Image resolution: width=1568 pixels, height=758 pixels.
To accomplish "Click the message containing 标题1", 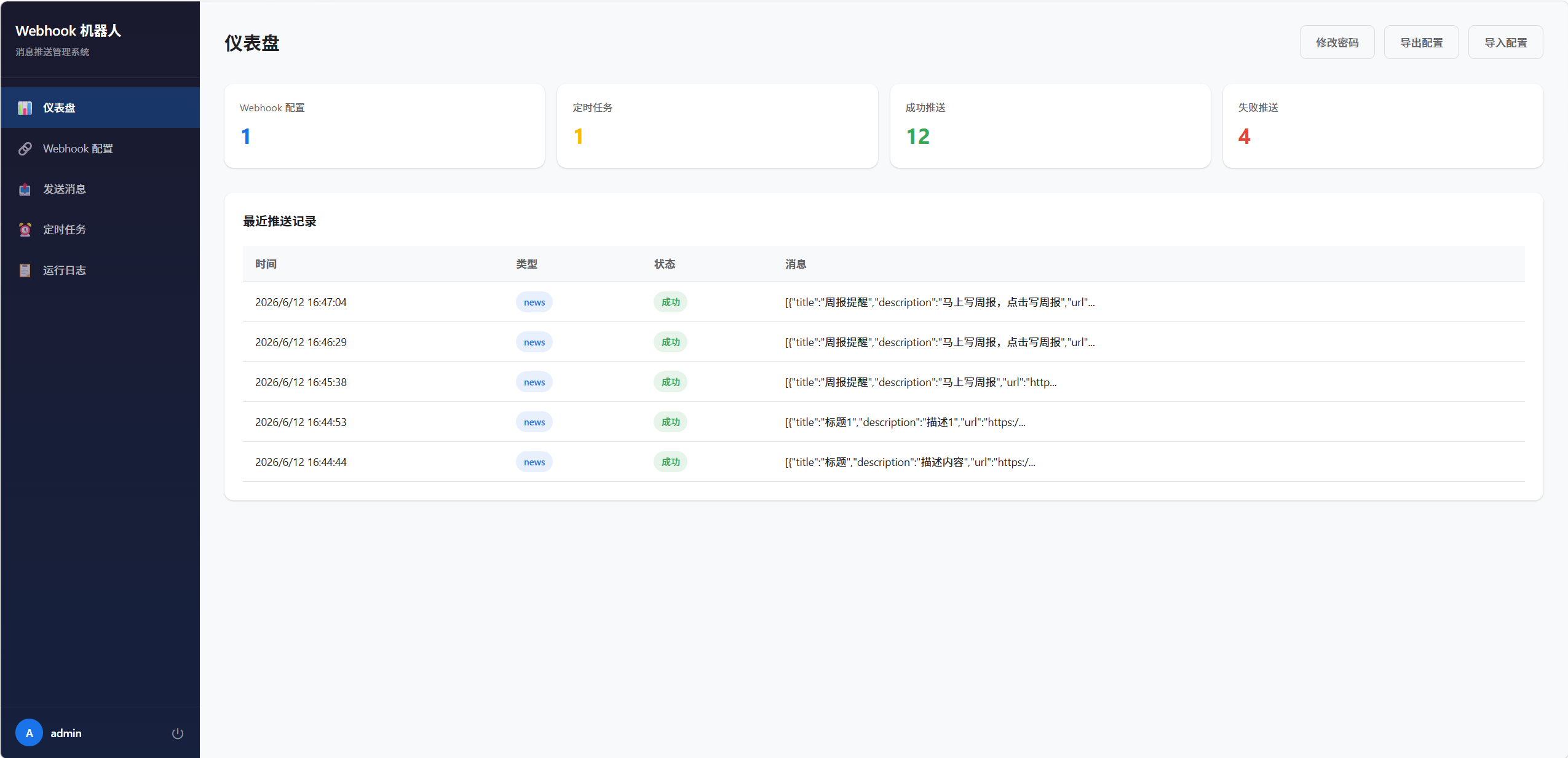I will [x=905, y=422].
